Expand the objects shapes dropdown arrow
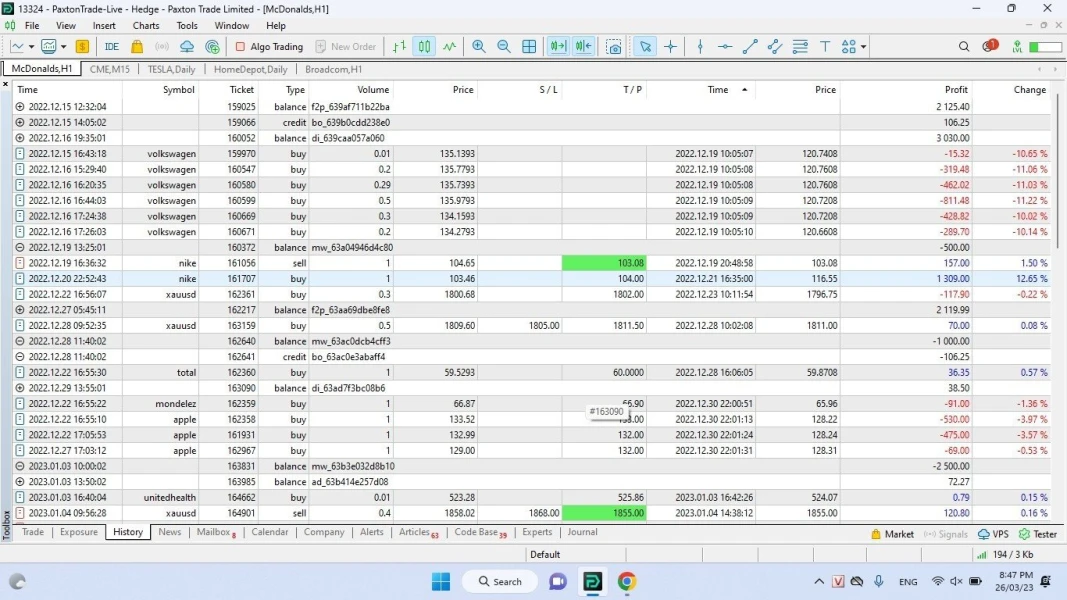The image size is (1067, 600). 863,46
